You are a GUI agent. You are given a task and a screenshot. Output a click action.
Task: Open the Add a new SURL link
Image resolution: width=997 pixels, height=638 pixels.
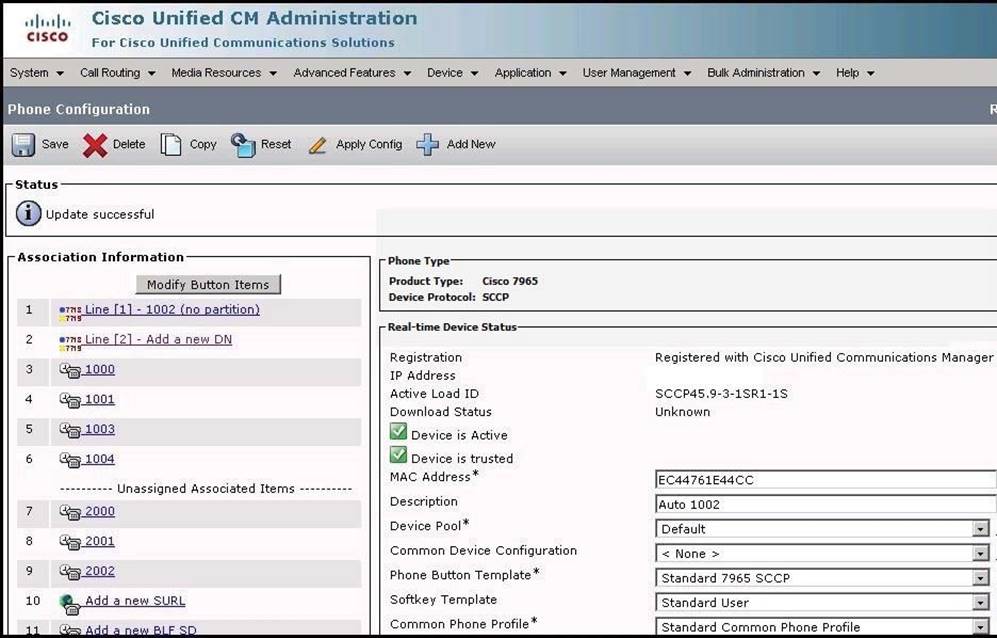pos(135,601)
